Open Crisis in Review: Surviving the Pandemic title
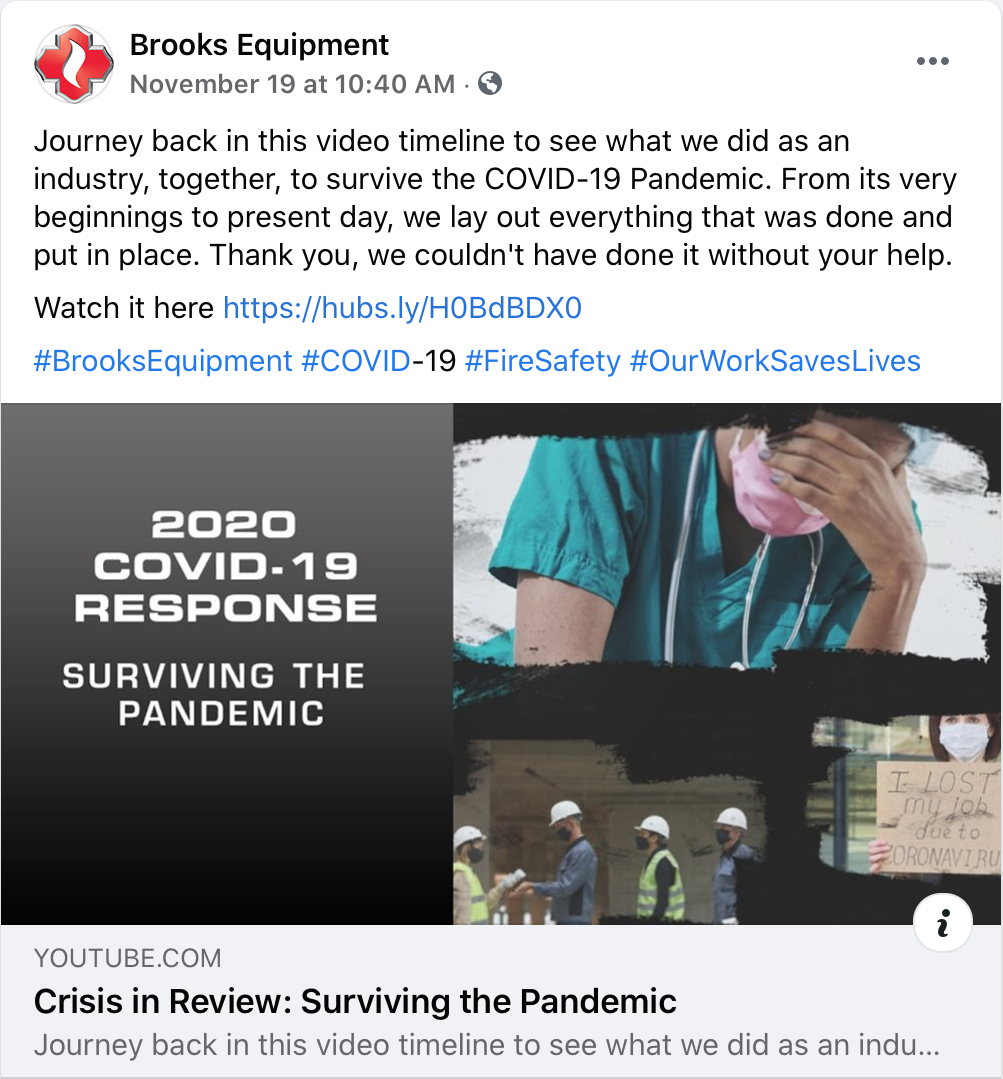 coord(355,1001)
